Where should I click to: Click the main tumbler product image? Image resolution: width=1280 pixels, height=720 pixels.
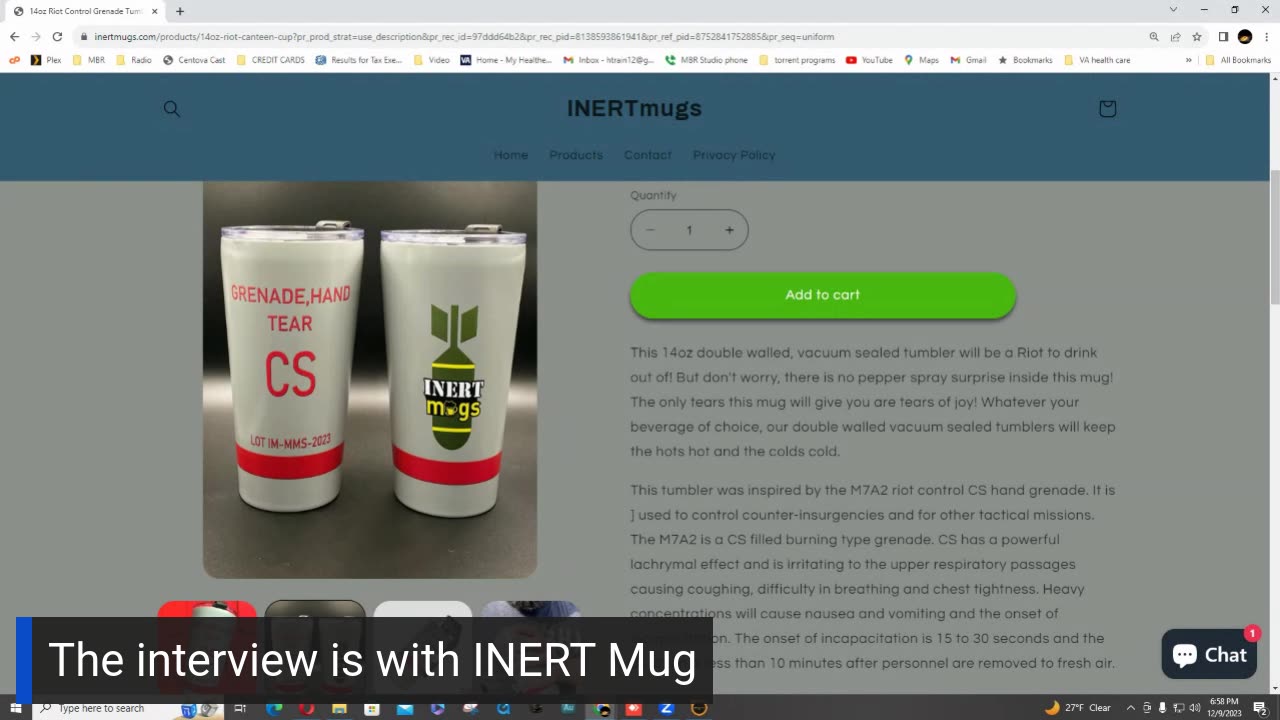pyautogui.click(x=370, y=379)
